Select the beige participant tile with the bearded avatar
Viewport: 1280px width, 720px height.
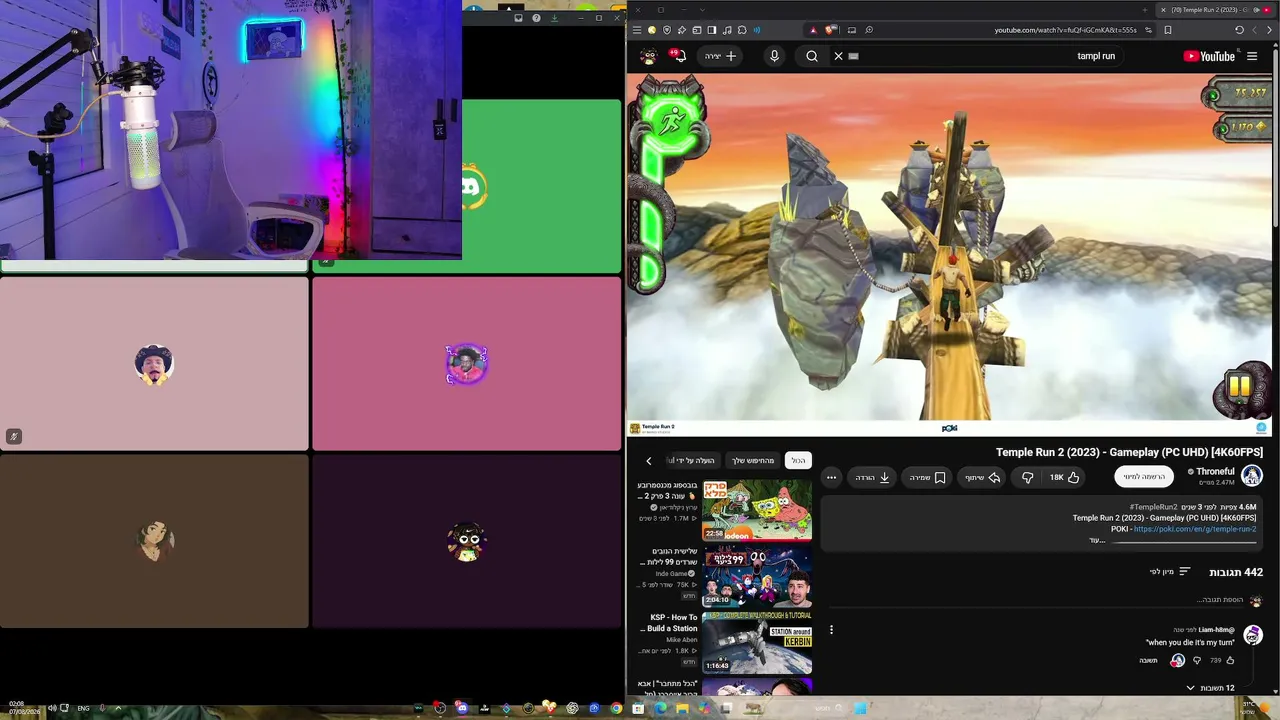click(154, 364)
